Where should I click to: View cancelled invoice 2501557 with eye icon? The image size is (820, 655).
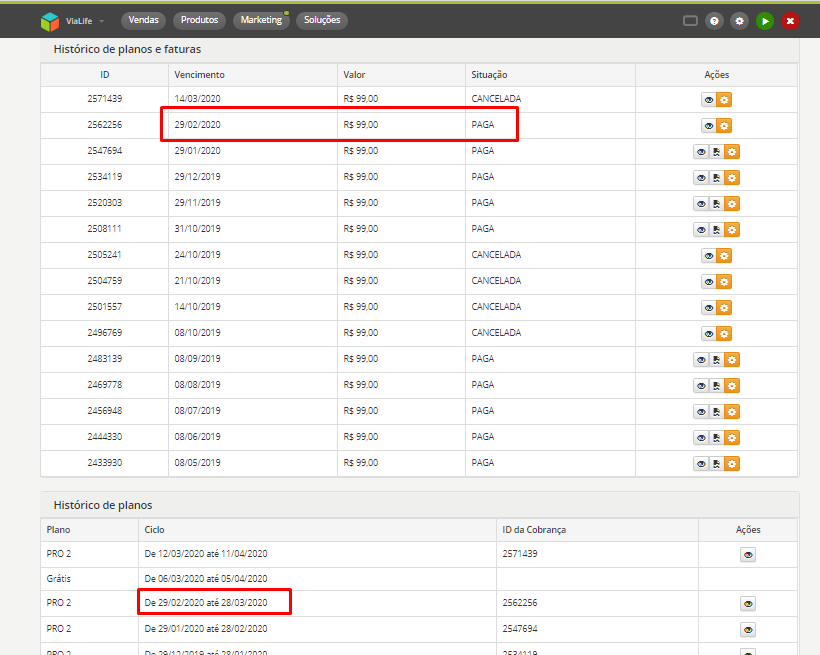(x=709, y=308)
